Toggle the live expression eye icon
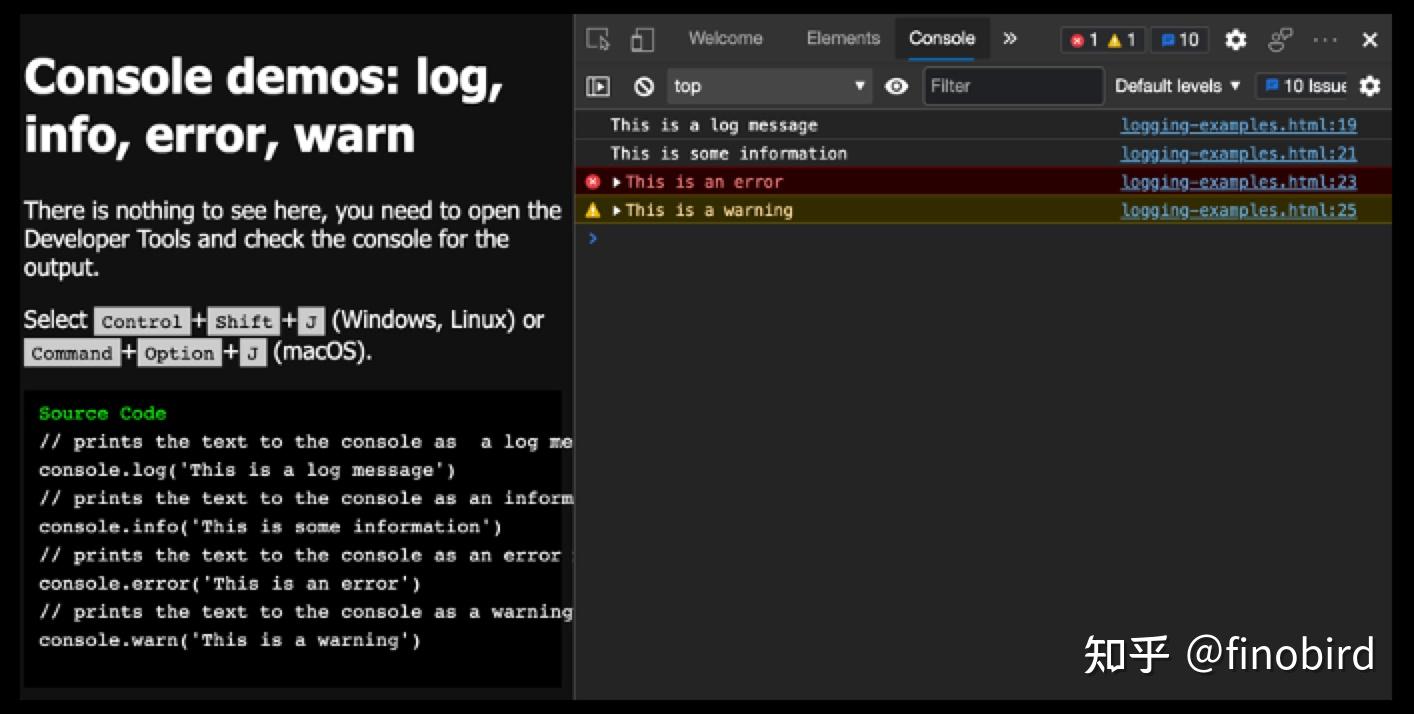Viewport: 1414px width, 714px height. tap(897, 86)
